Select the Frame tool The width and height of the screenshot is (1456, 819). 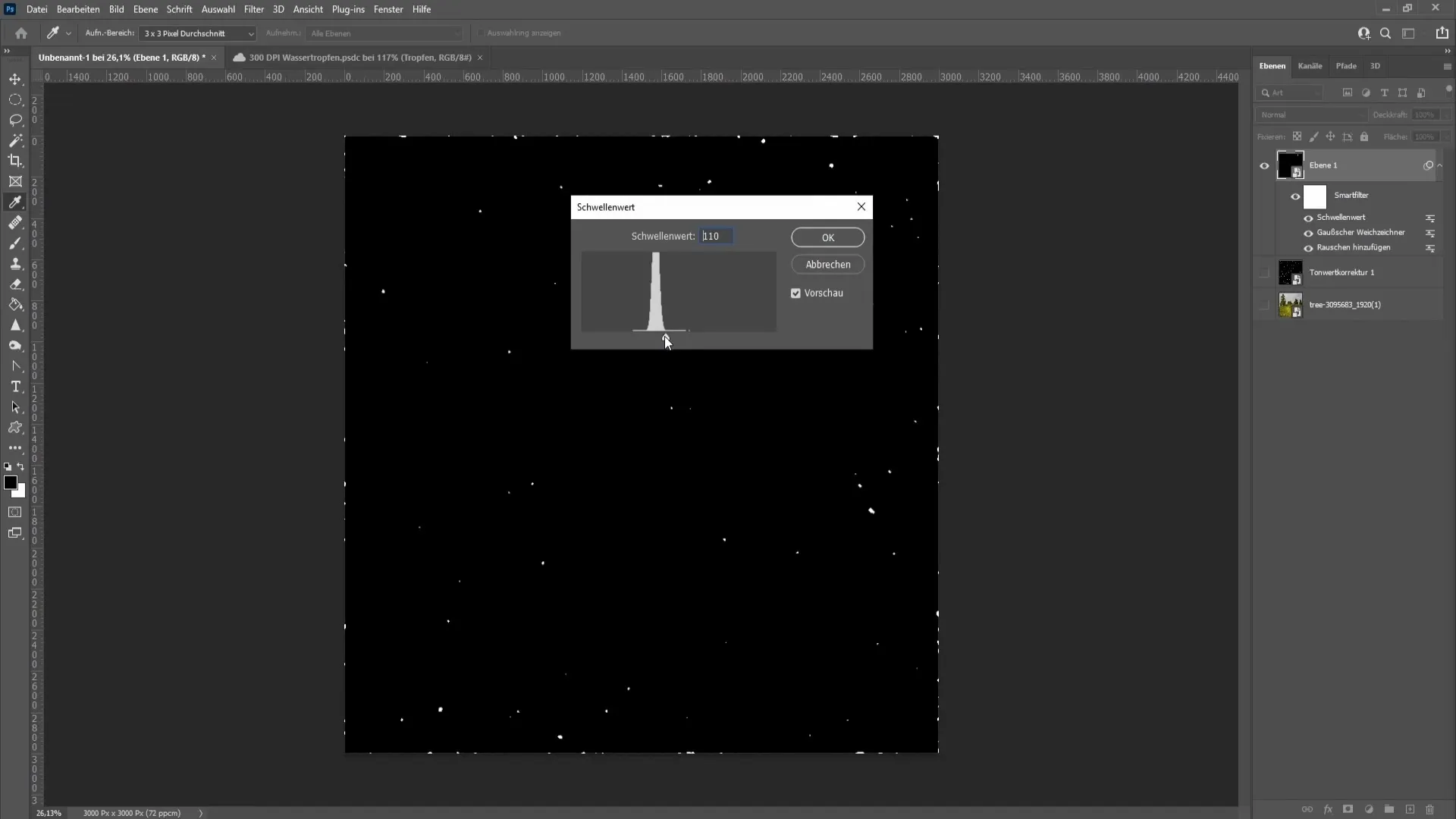15,182
